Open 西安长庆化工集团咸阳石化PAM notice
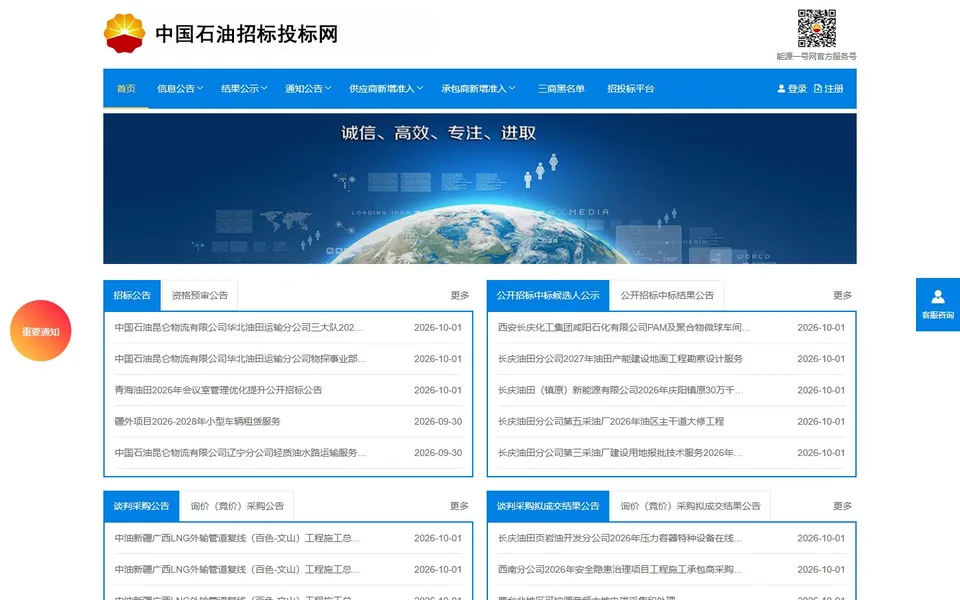Image resolution: width=960 pixels, height=600 pixels. click(623, 328)
